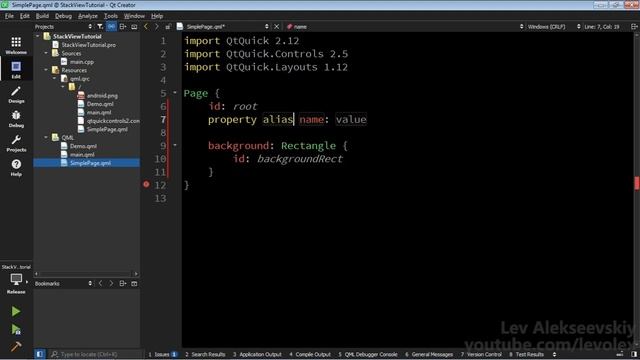Open the Welcome mode

(16, 45)
